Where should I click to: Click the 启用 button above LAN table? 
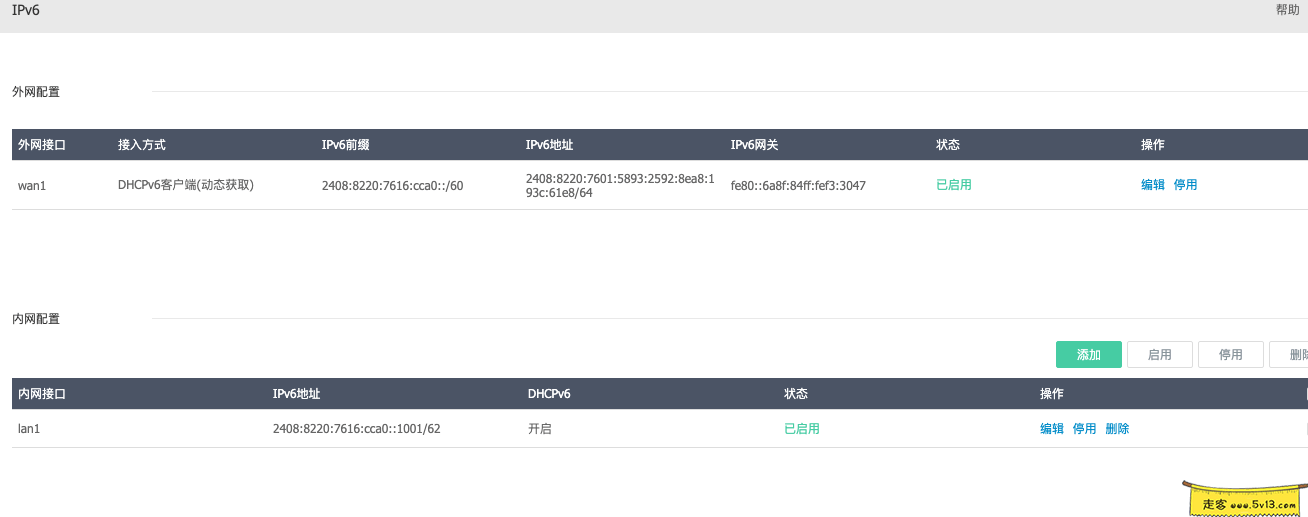click(x=1160, y=355)
